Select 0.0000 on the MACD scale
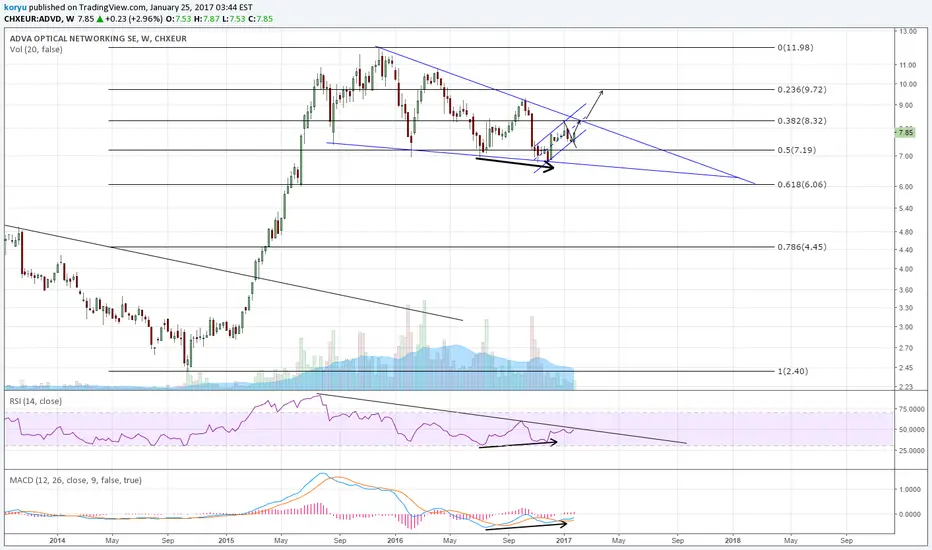 point(911,514)
